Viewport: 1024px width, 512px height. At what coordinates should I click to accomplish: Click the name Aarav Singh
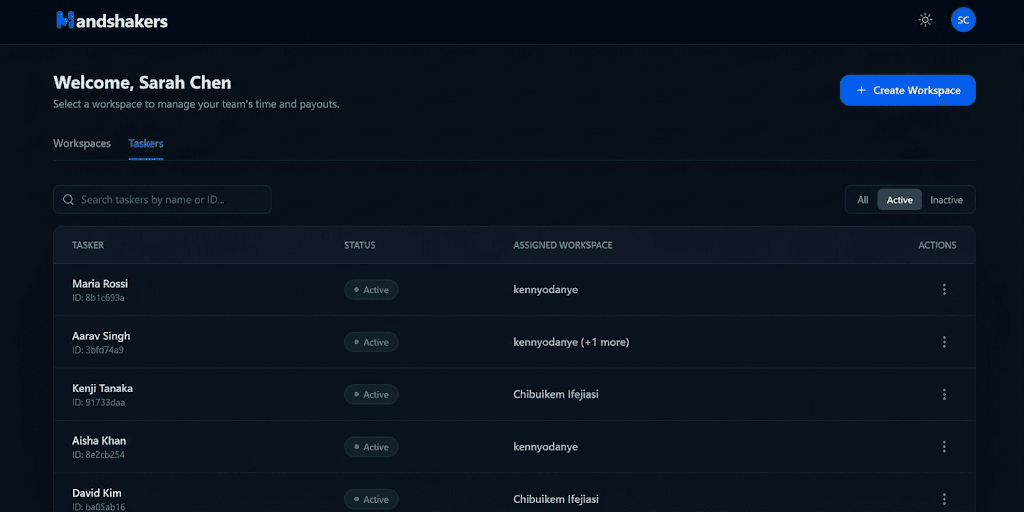(x=101, y=336)
